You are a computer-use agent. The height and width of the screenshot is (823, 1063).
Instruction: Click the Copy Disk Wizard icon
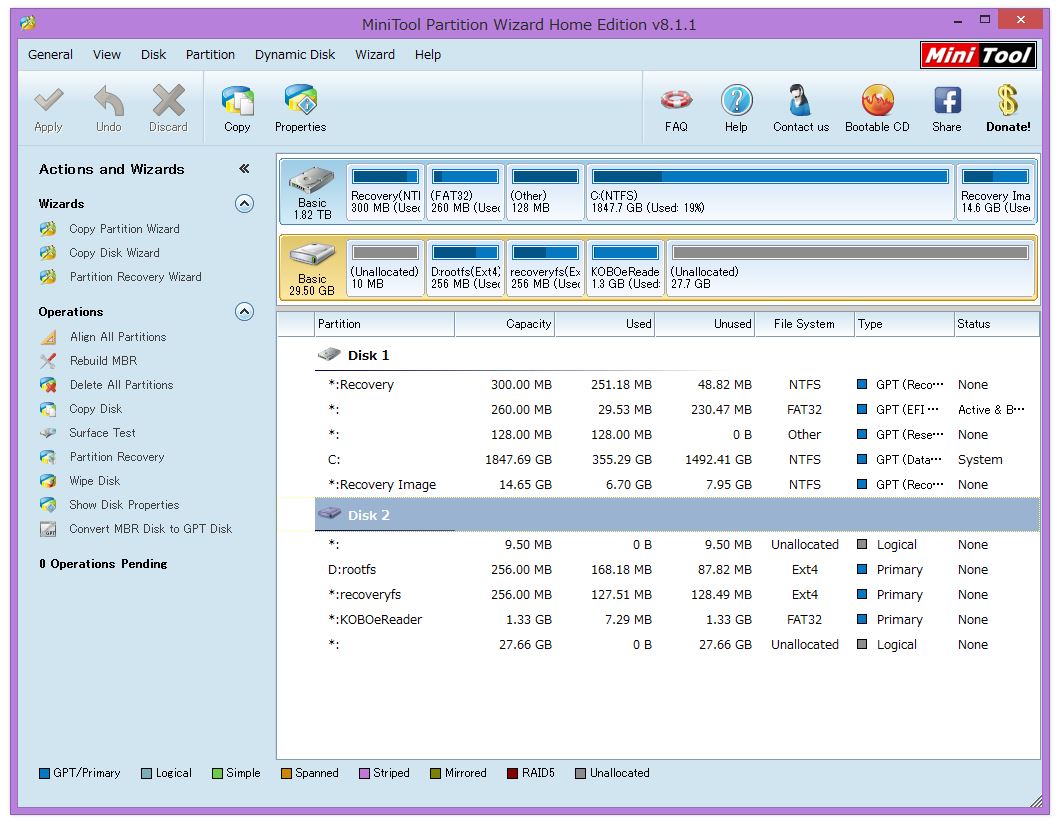point(48,253)
